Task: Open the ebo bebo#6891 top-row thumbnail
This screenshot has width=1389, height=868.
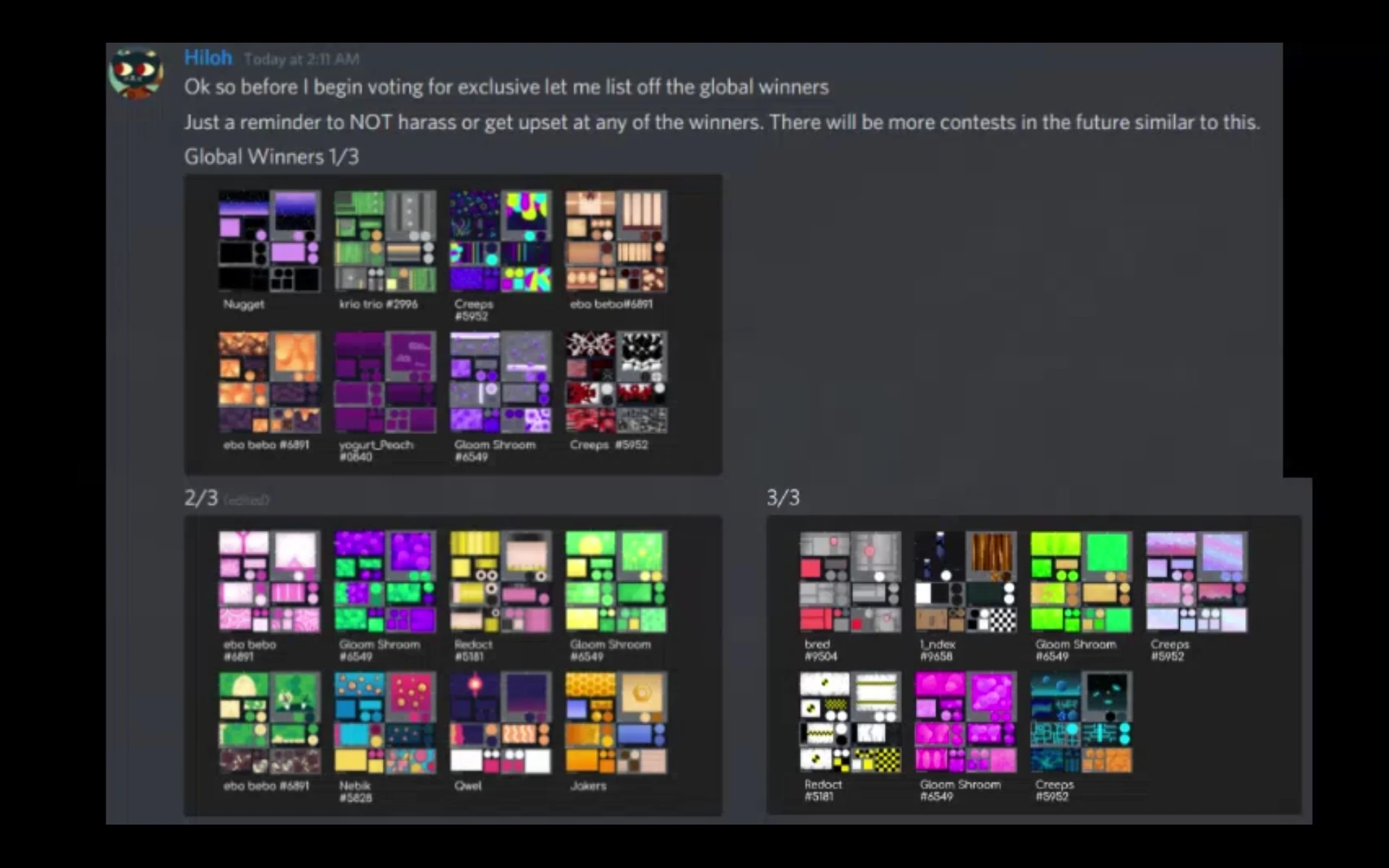Action: (x=616, y=242)
